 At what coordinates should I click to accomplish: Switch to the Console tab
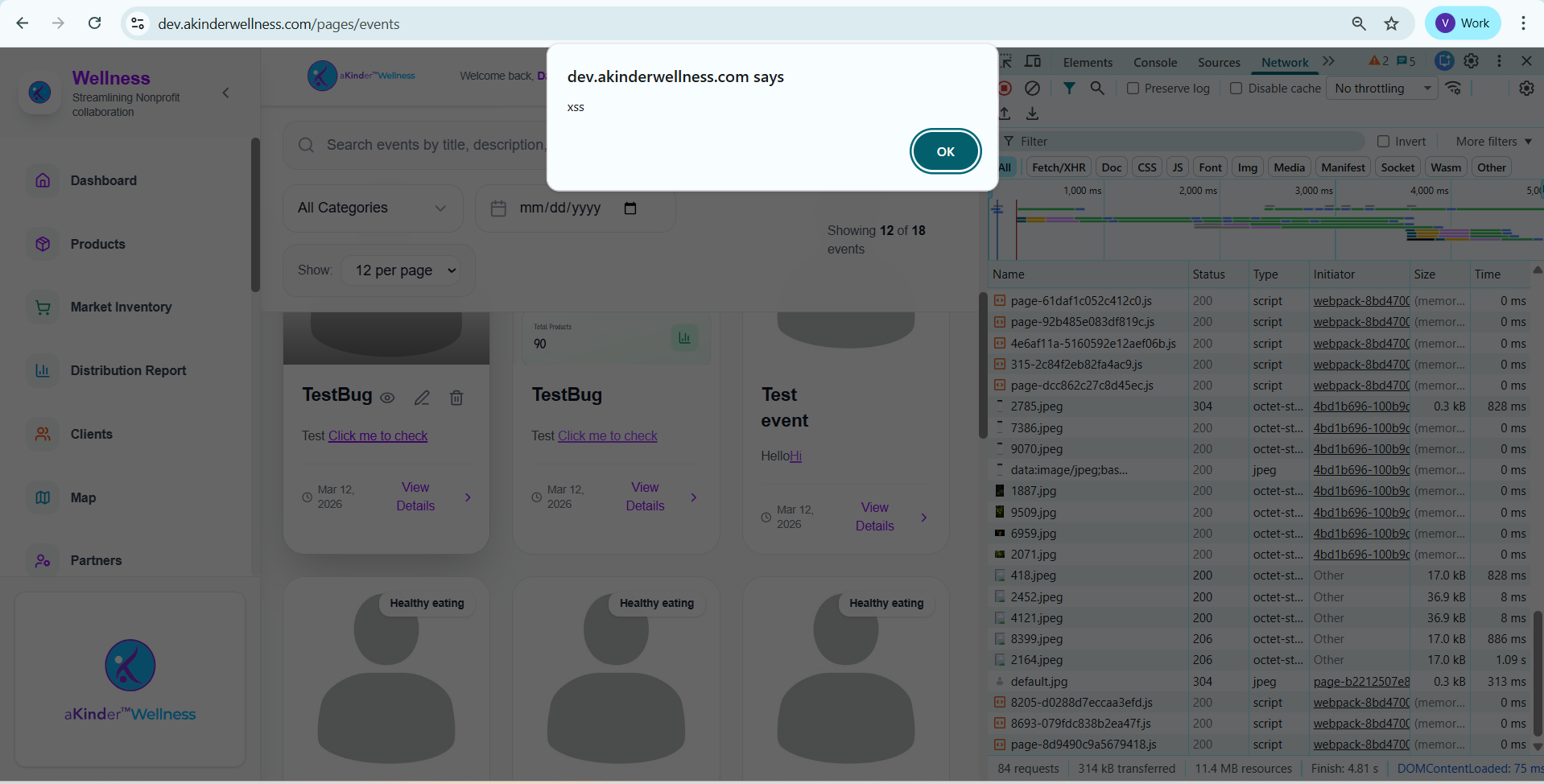[x=1154, y=62]
